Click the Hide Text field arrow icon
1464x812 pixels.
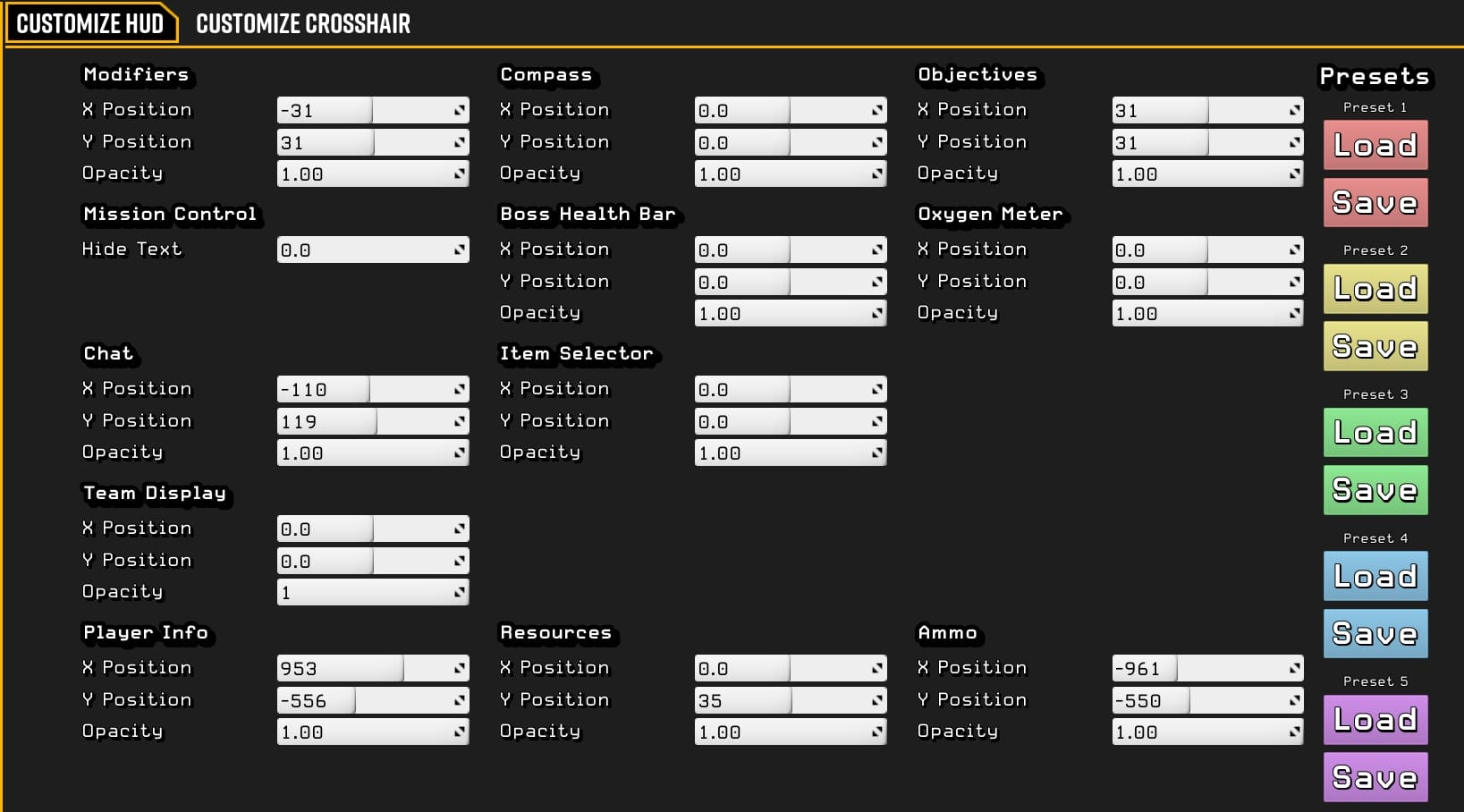tap(460, 250)
